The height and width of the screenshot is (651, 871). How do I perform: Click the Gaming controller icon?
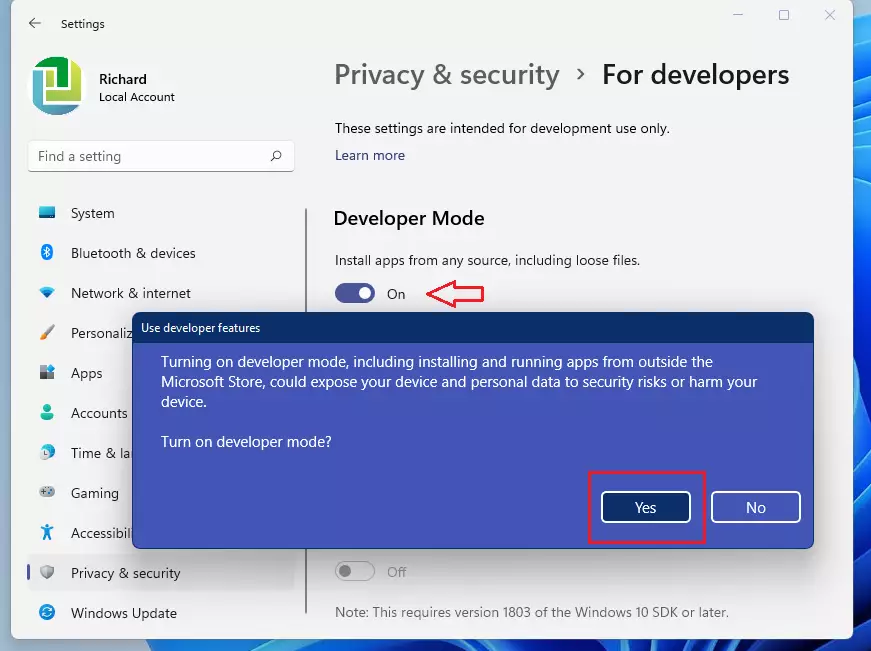coord(47,492)
